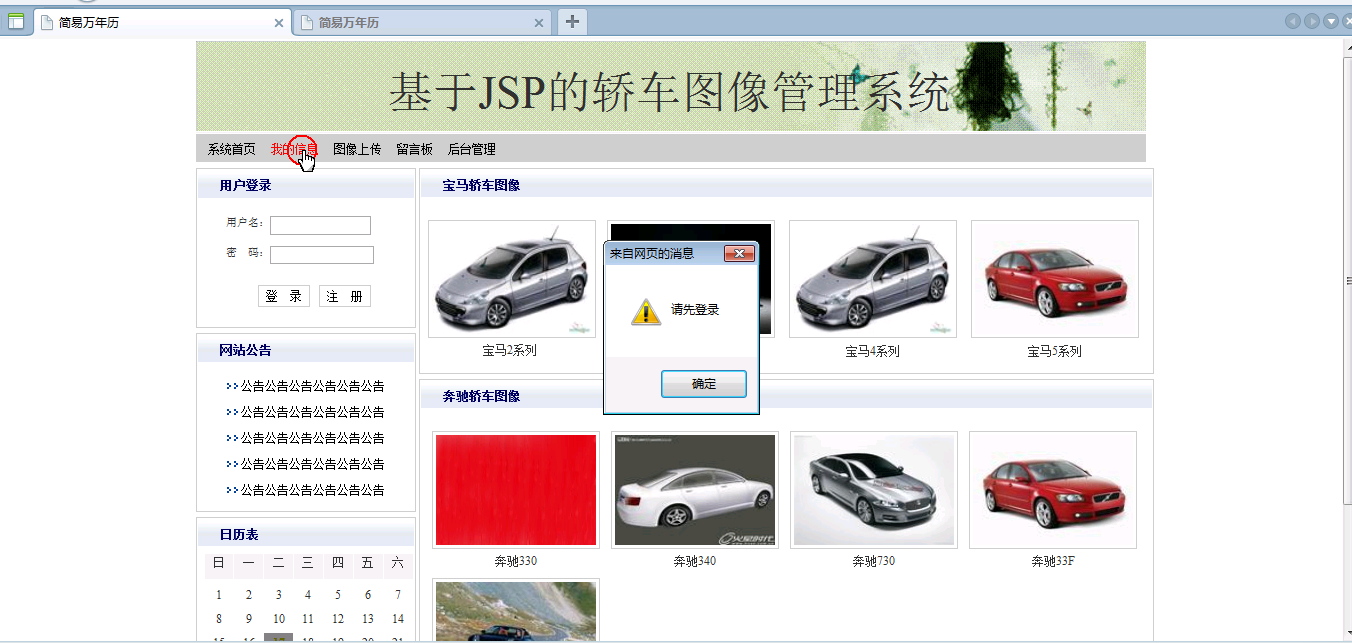The width and height of the screenshot is (1352, 643).
Task: Open the 宝马5系列 red car thumbnail
Action: pos(1055,279)
